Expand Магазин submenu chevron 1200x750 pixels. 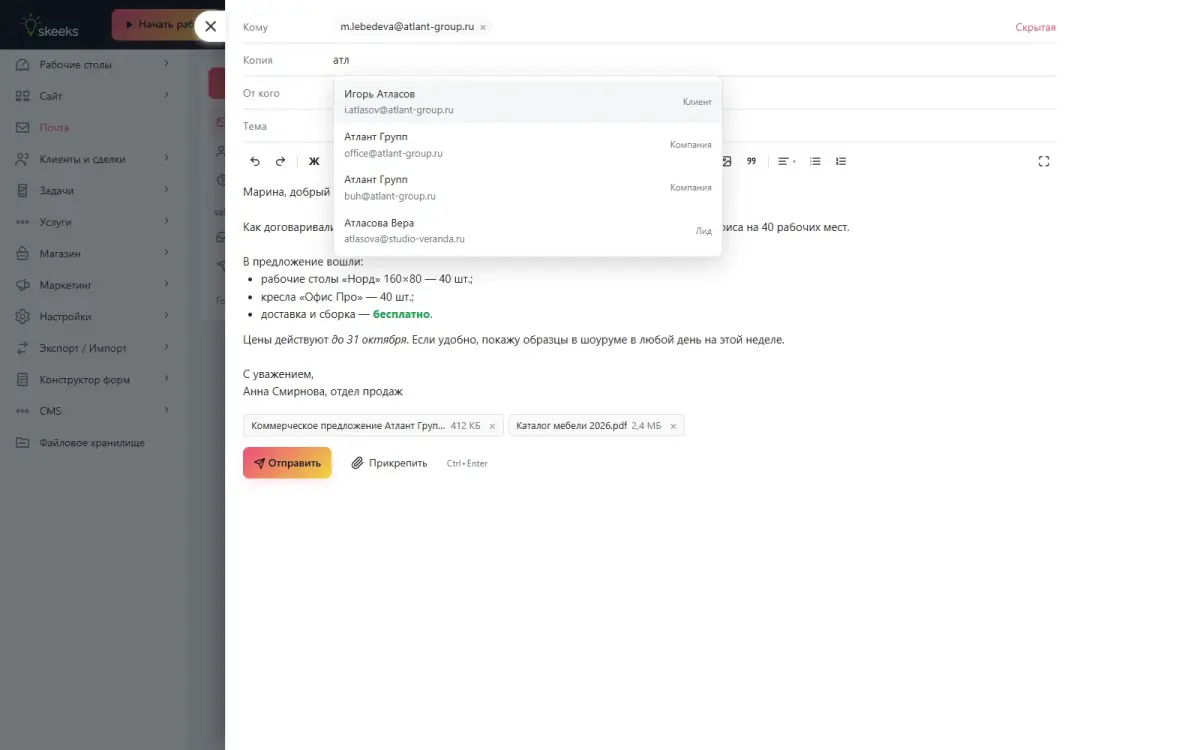(167, 253)
